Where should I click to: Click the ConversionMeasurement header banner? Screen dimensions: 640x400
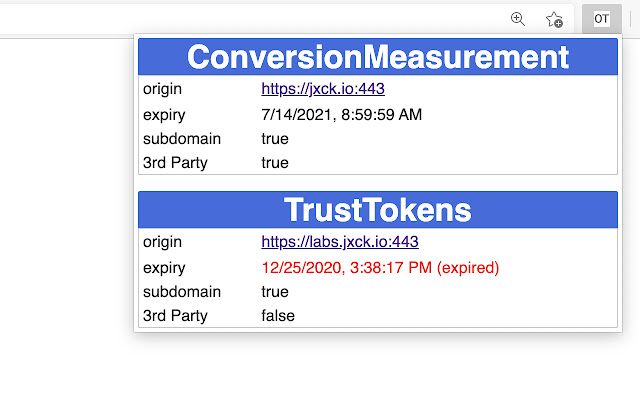coord(378,57)
